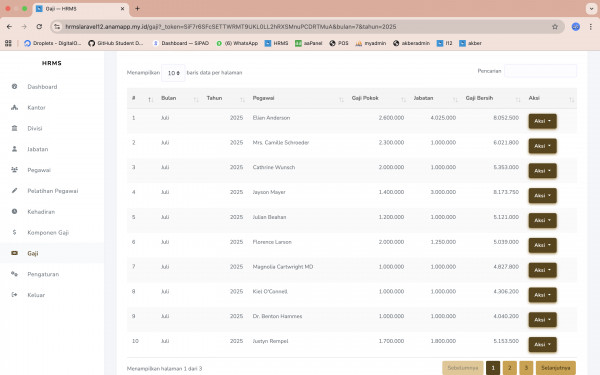Image resolution: width=600 pixels, height=375 pixels.
Task: Open Dashboard SIPAD bookmark
Action: pyautogui.click(x=181, y=43)
